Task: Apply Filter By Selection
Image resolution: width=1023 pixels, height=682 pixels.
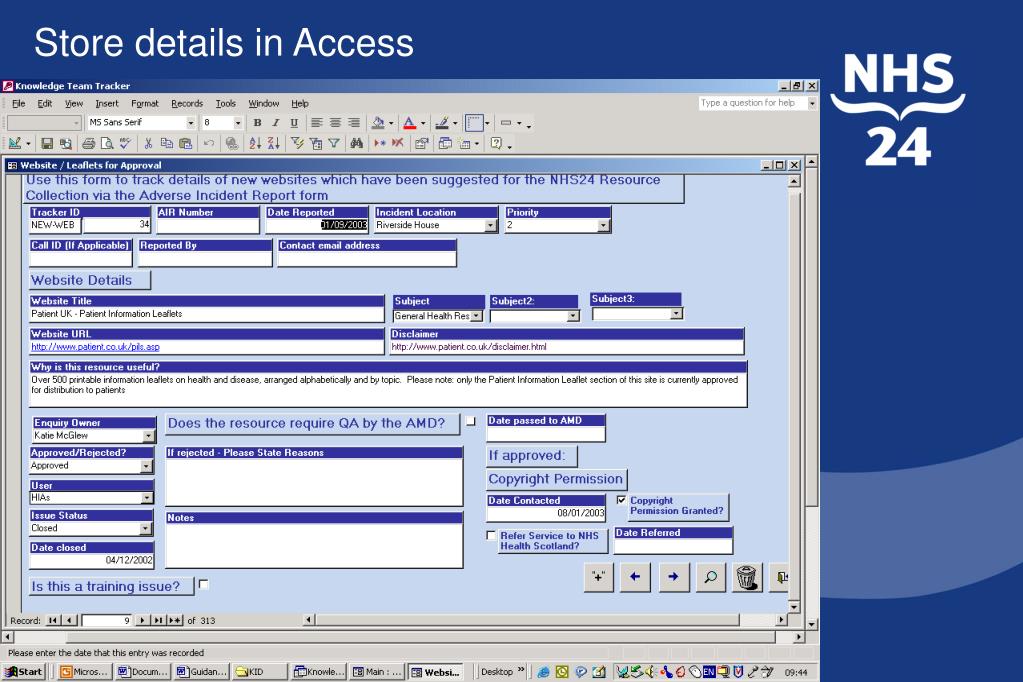Action: [297, 144]
